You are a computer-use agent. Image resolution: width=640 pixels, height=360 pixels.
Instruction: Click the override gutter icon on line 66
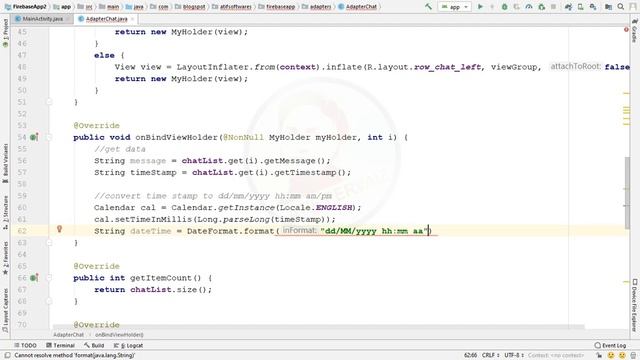[34, 278]
